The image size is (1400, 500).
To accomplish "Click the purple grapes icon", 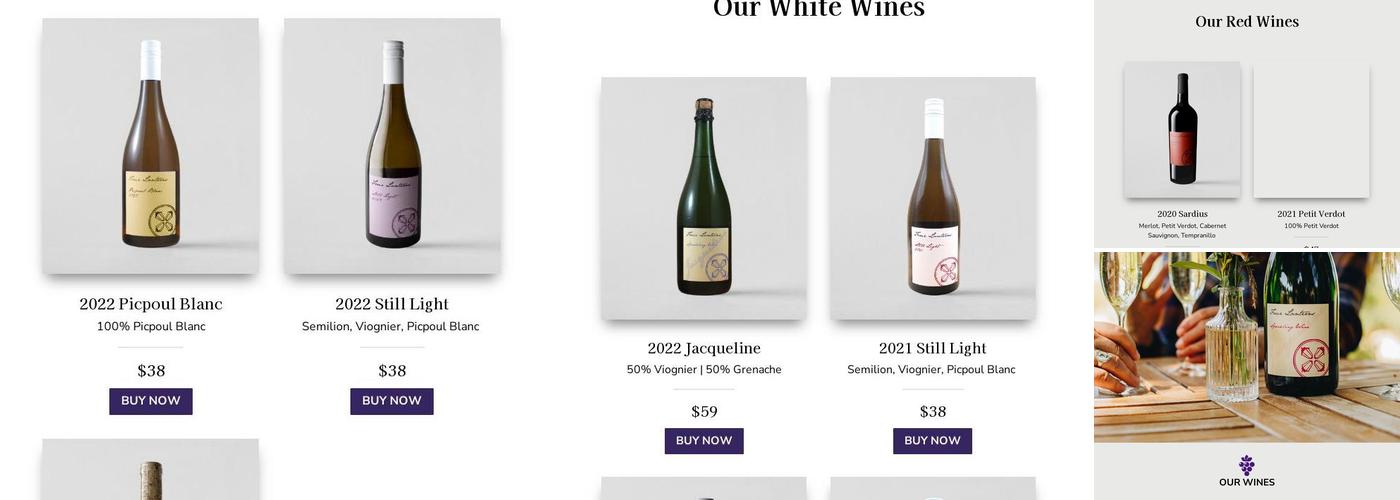I will point(1246,465).
